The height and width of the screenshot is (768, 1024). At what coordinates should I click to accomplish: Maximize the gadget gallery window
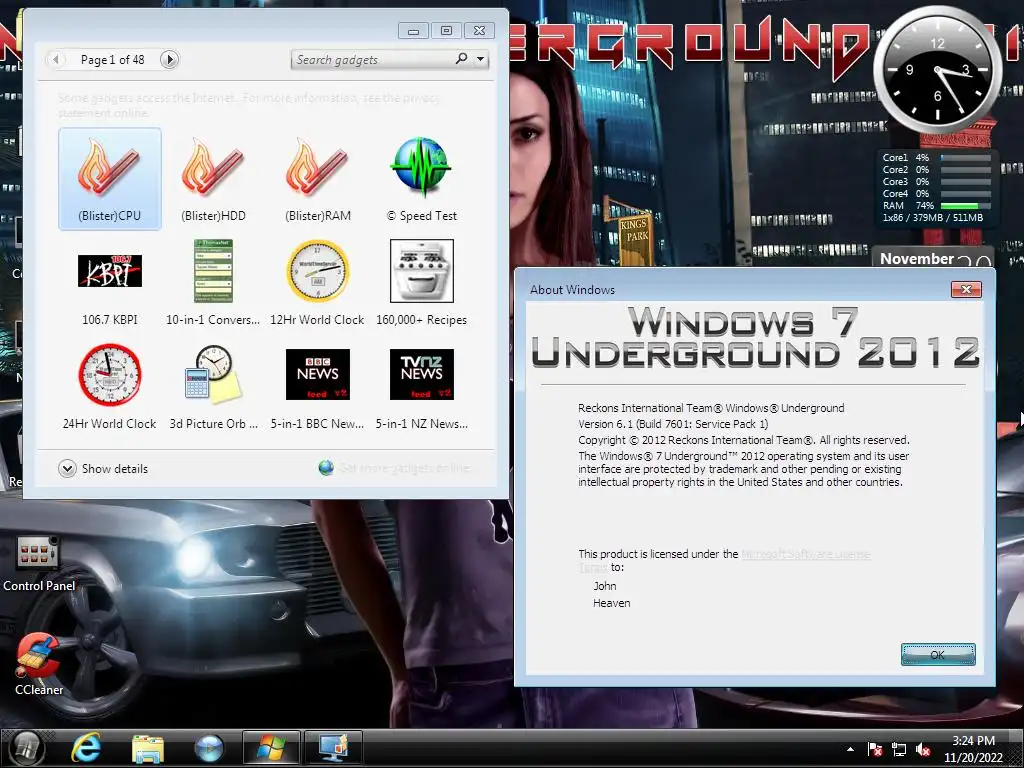click(446, 30)
